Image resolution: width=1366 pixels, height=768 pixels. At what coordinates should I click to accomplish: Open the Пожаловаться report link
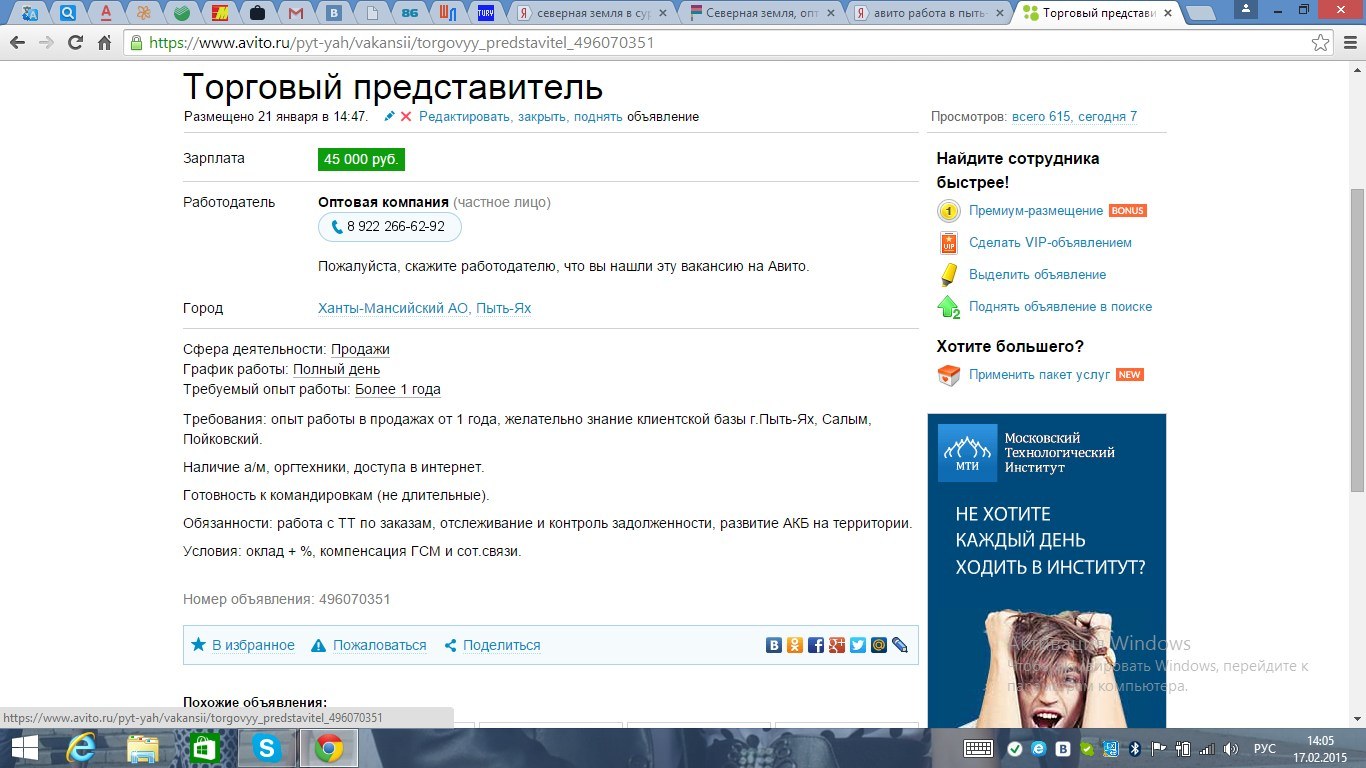point(369,645)
